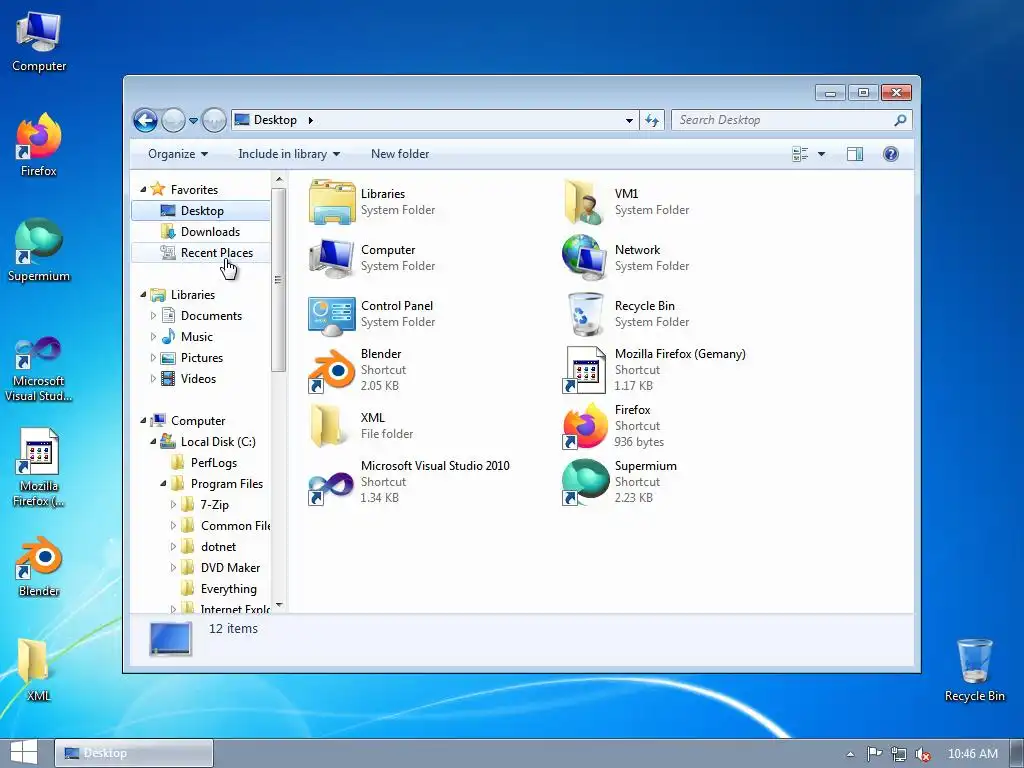Screen dimensions: 1024x768
Task: Click the network tray icon
Action: click(x=899, y=754)
